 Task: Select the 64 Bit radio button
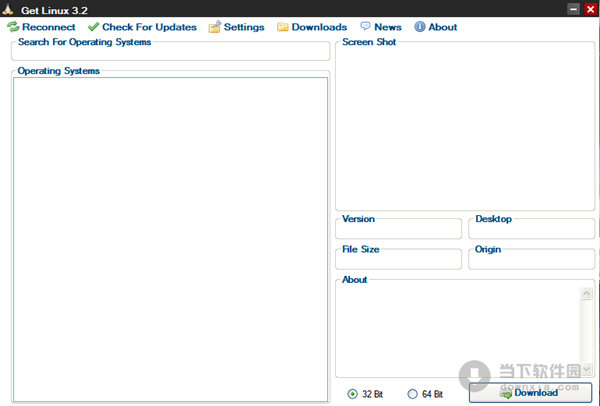(x=412, y=394)
